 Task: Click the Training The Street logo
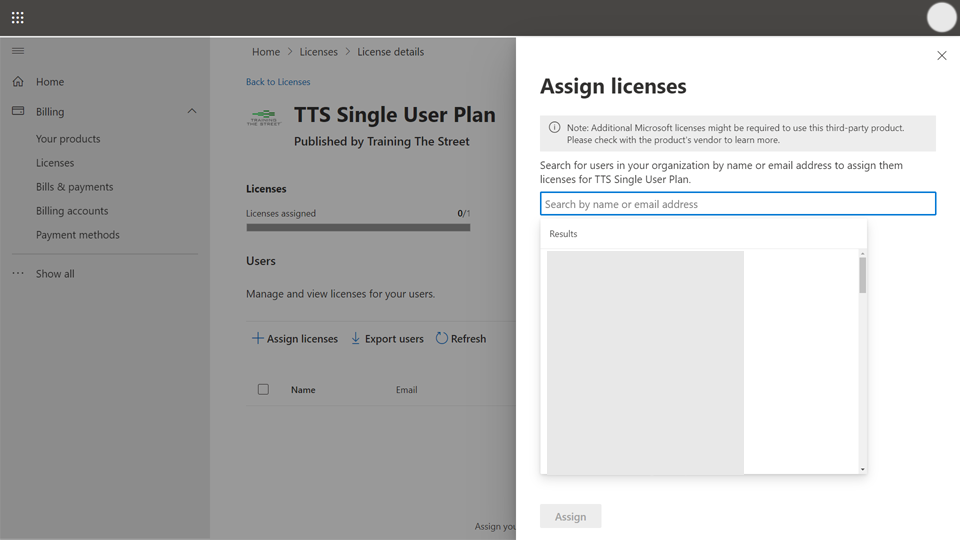(264, 117)
